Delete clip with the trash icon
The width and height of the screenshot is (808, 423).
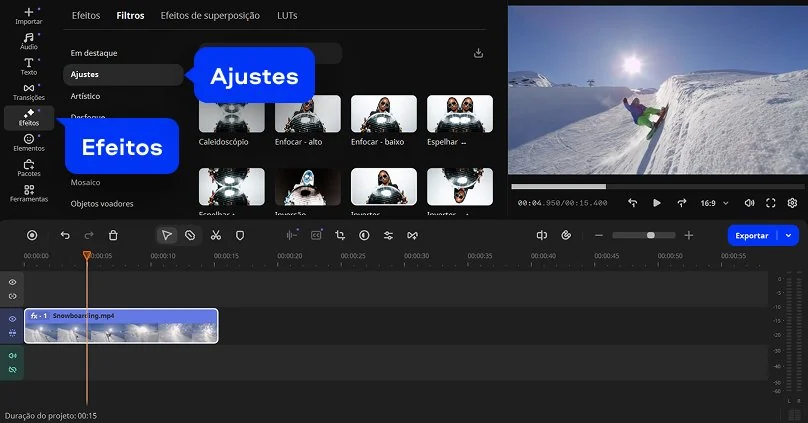[113, 235]
